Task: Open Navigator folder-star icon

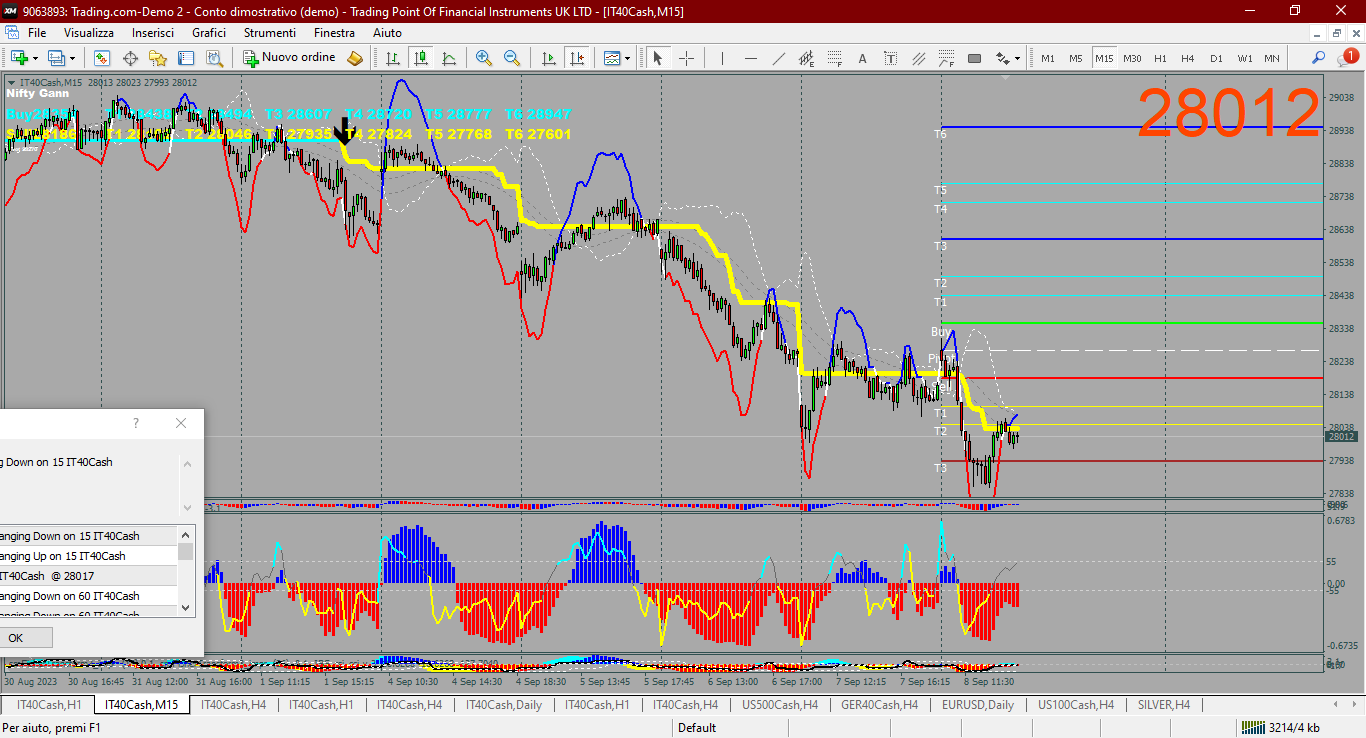Action: pyautogui.click(x=158, y=58)
